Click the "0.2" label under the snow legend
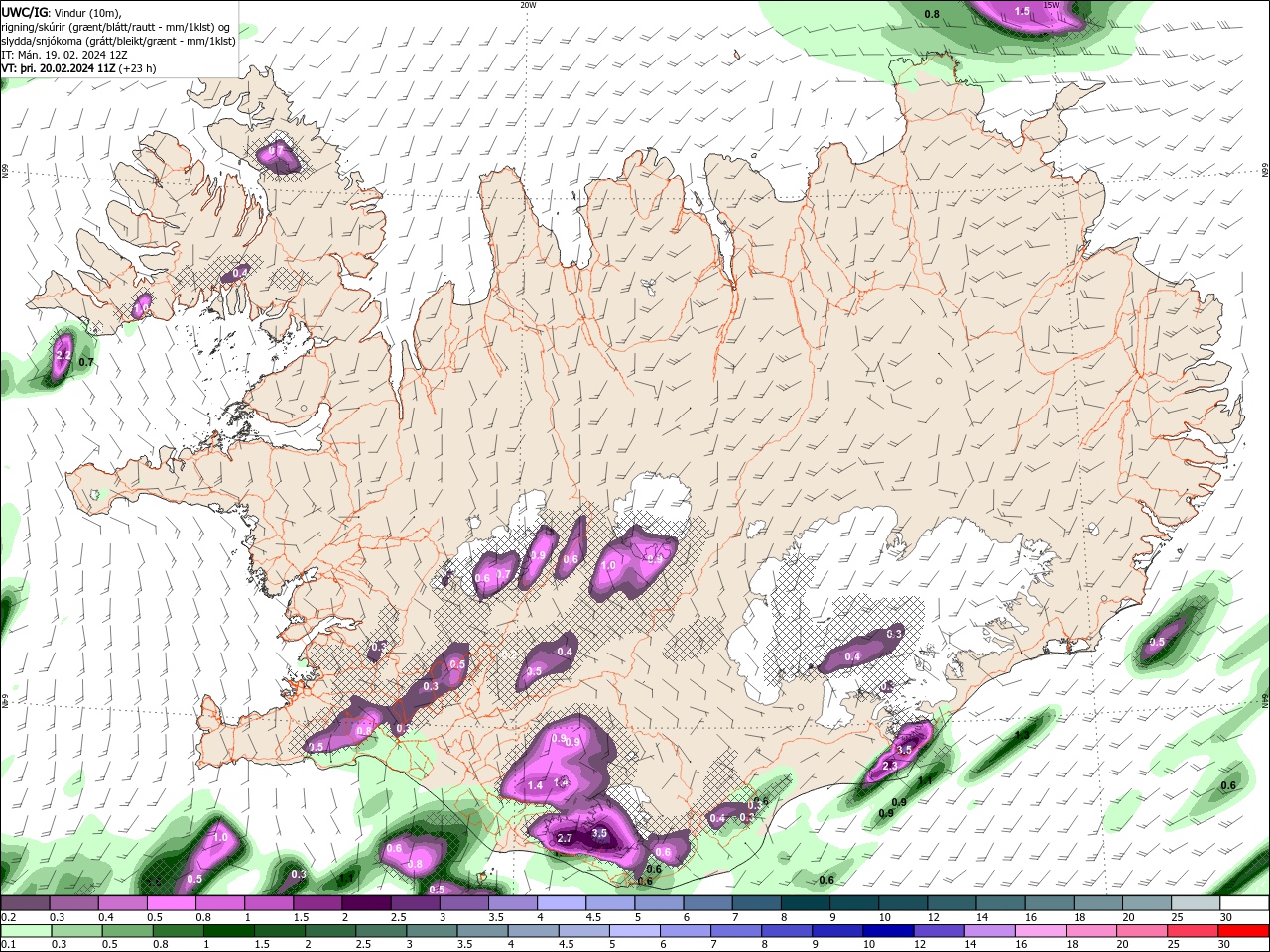The height and width of the screenshot is (952, 1270). click(9, 917)
